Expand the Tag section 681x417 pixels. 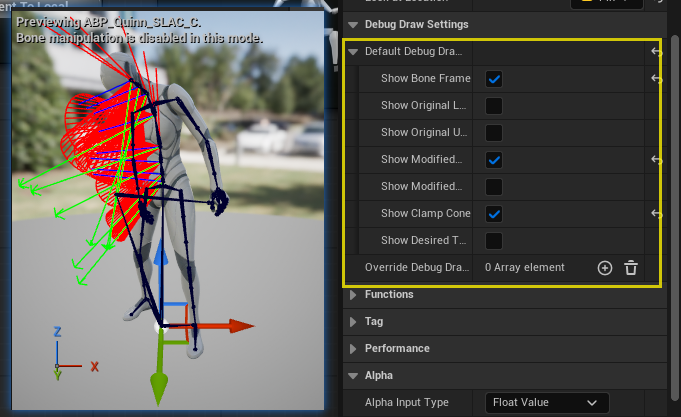pos(353,322)
